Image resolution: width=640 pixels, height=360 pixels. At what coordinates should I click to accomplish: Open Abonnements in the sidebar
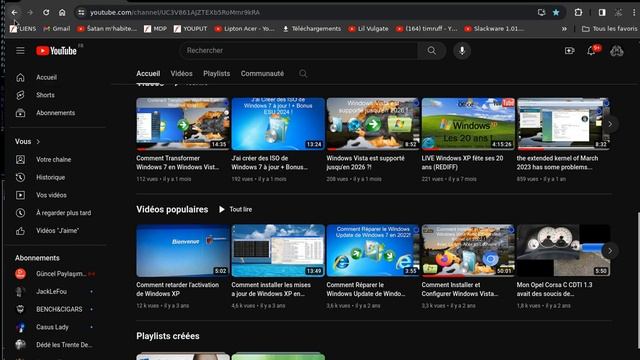click(55, 113)
